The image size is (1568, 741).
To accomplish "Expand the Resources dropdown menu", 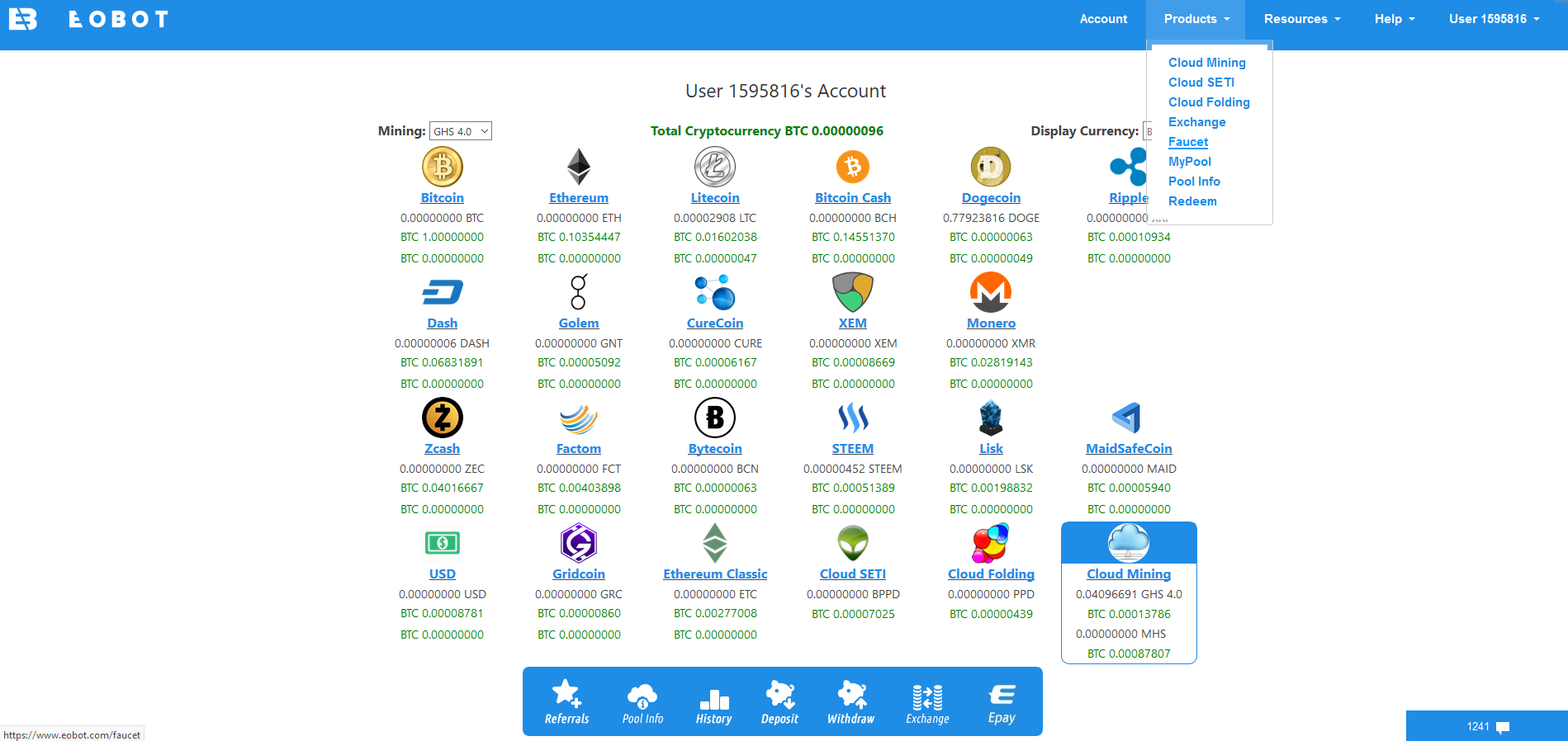I will click(1302, 19).
